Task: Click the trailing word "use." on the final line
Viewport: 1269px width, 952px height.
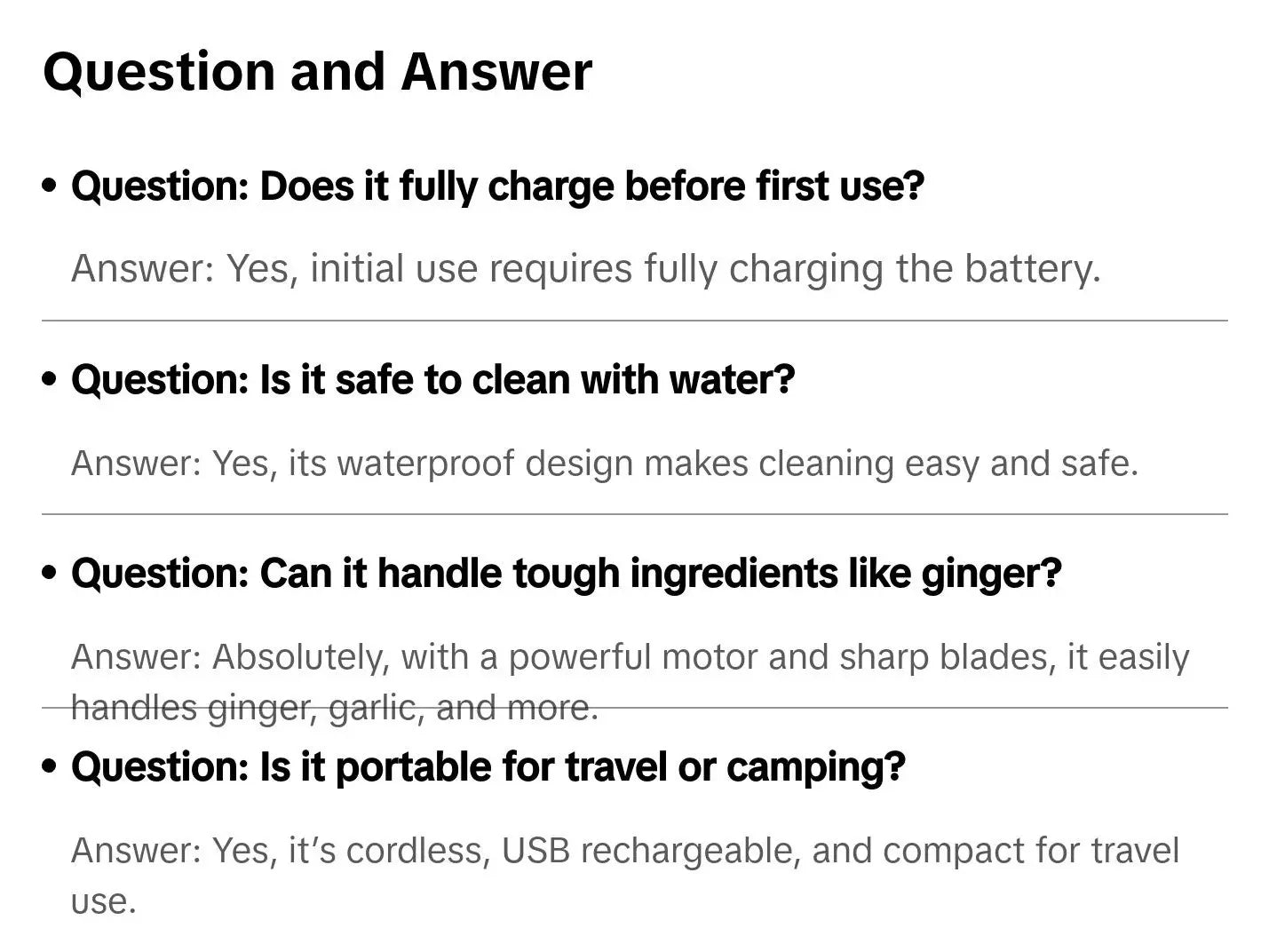Action: (104, 902)
